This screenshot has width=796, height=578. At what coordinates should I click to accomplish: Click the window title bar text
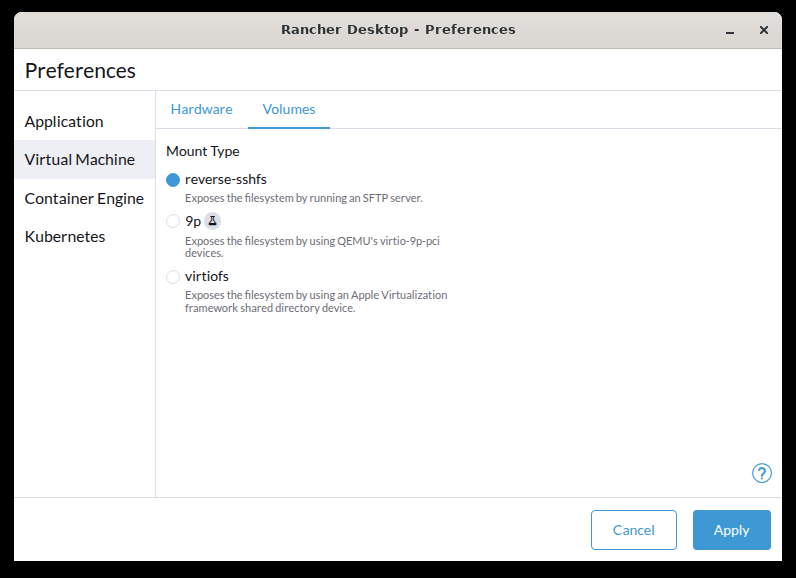point(398,30)
